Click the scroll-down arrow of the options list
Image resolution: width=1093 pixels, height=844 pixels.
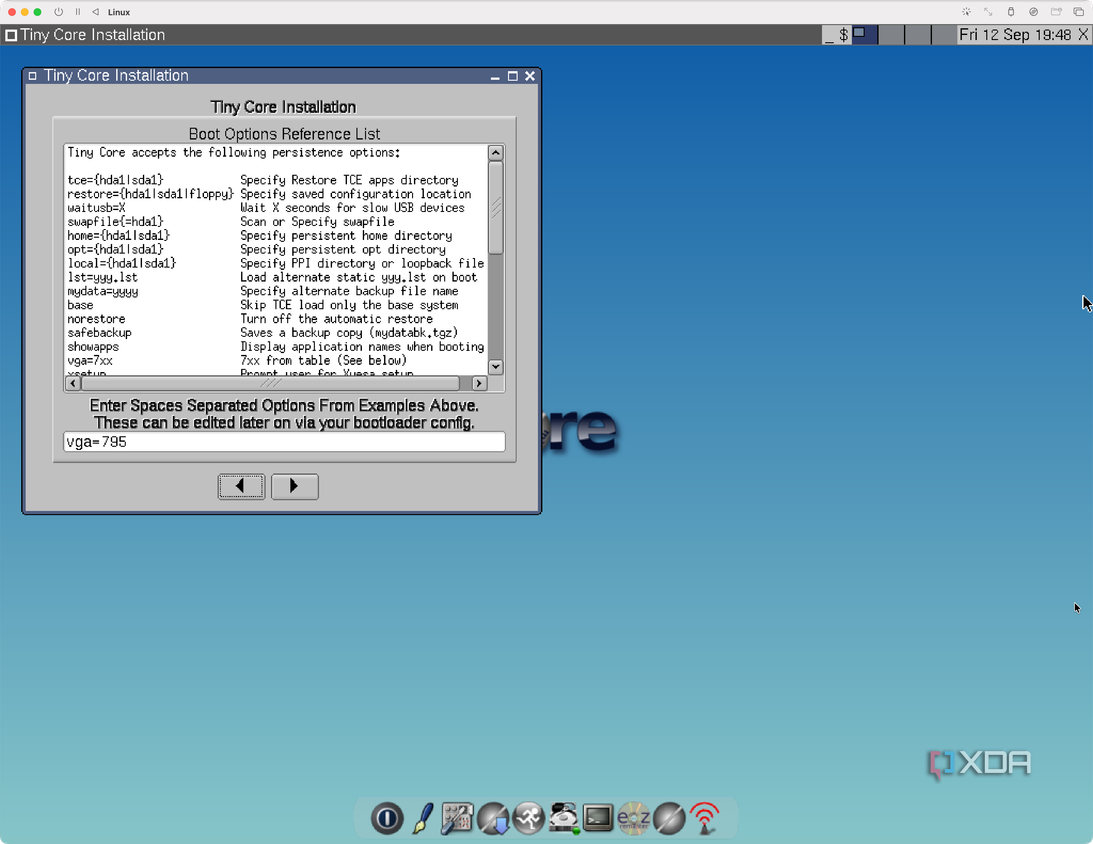pos(496,367)
